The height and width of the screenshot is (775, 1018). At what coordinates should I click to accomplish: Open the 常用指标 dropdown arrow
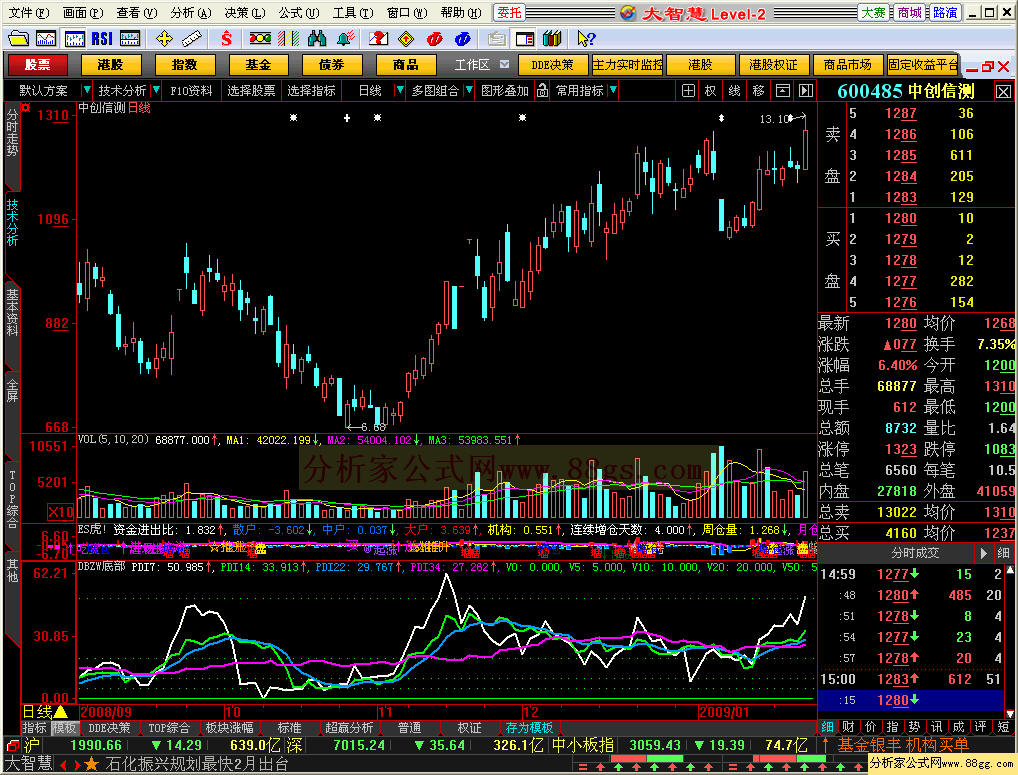613,90
